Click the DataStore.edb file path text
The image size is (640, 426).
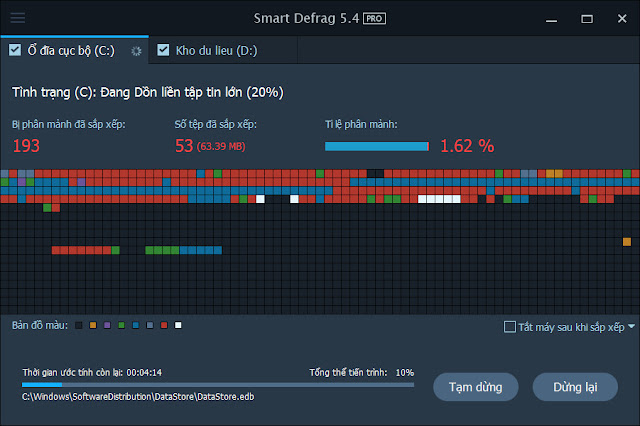pos(138,397)
